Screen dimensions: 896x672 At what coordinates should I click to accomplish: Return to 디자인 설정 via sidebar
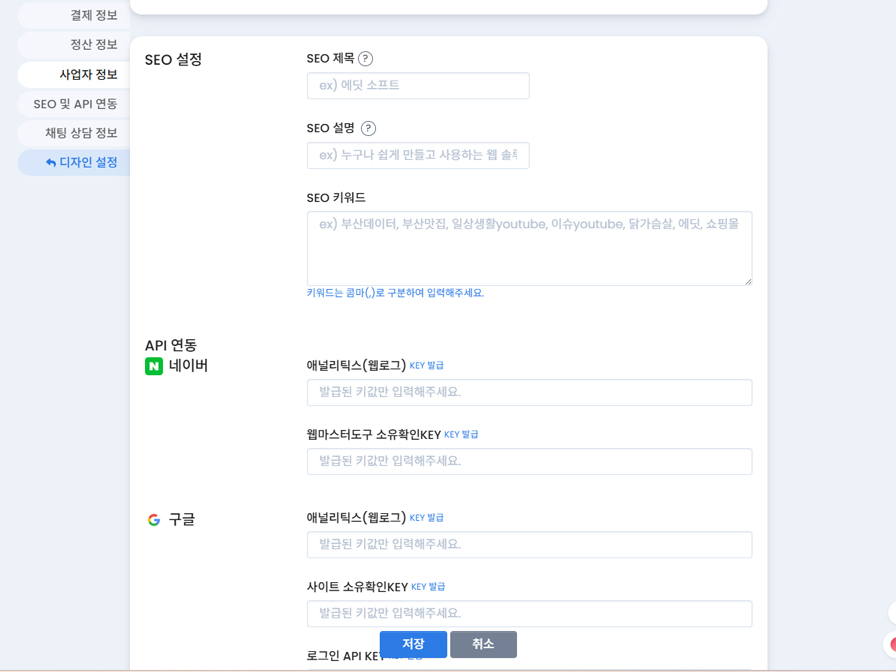pyautogui.click(x=81, y=162)
